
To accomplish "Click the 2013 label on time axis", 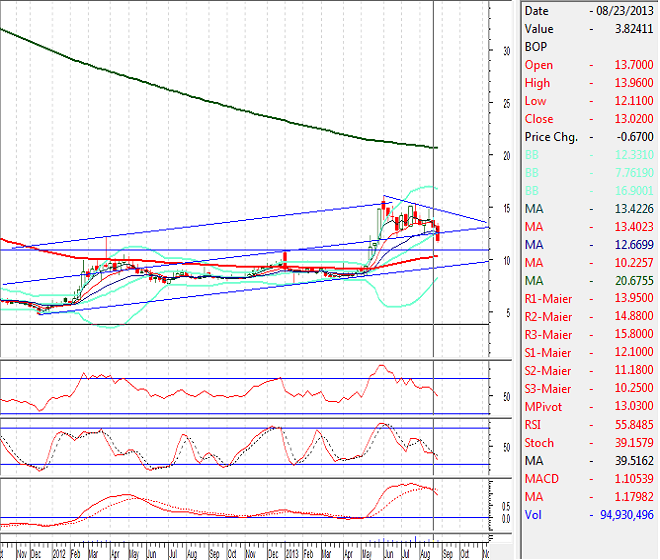I will click(x=290, y=552).
